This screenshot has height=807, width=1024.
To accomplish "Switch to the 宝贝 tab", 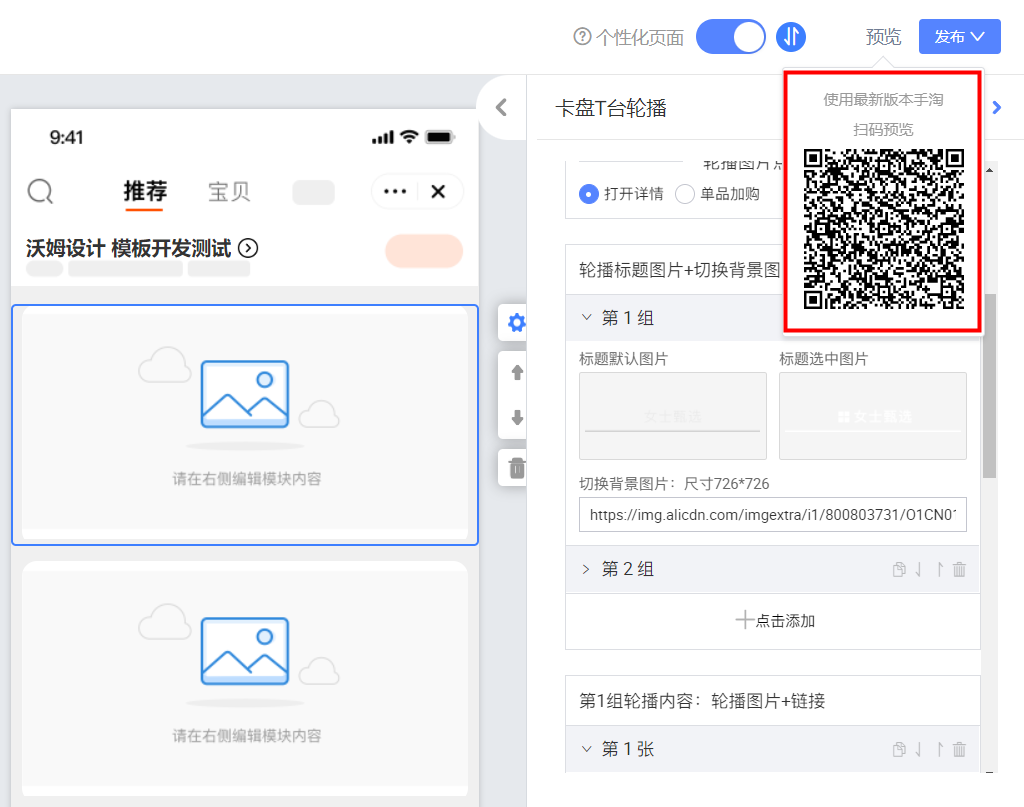I will (x=229, y=191).
